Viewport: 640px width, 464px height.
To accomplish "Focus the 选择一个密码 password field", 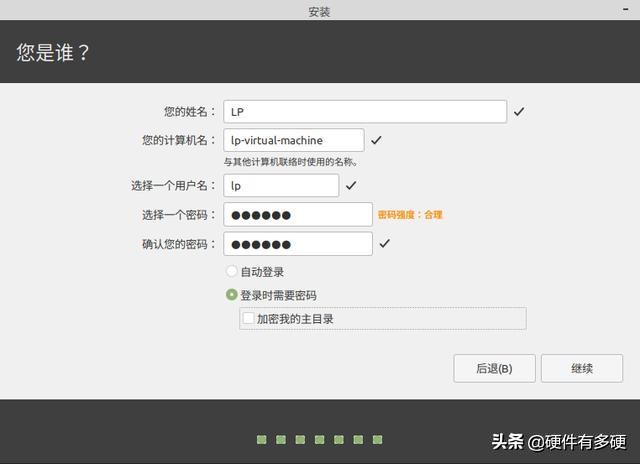I will pyautogui.click(x=298, y=215).
